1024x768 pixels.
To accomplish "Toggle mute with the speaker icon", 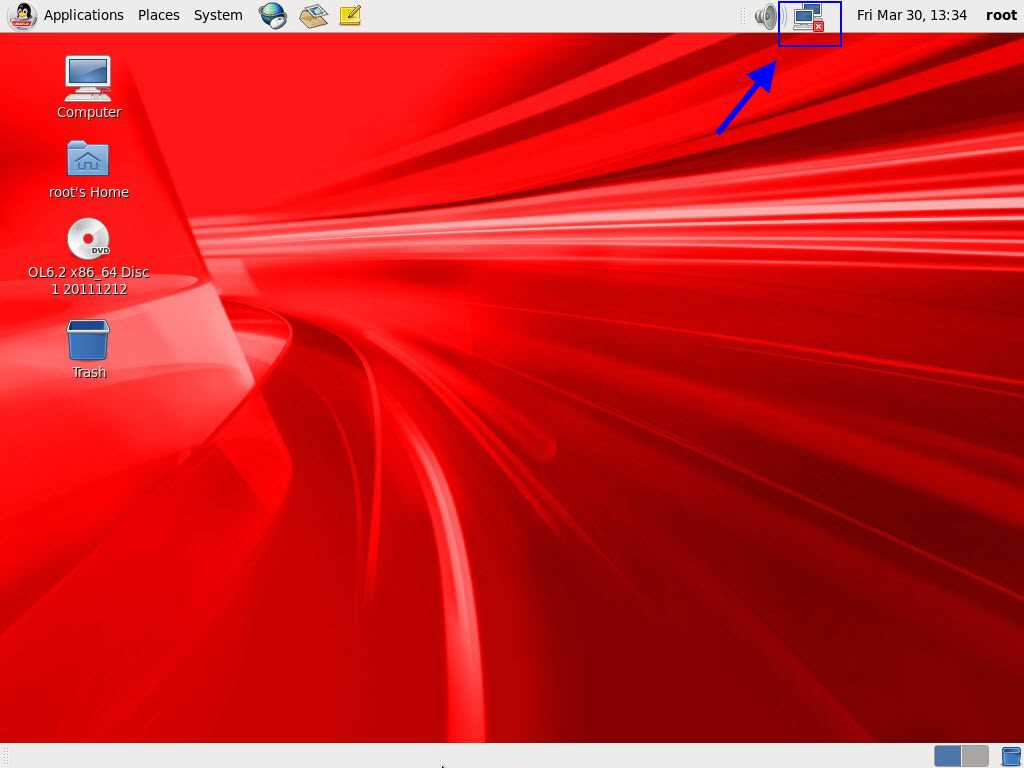I will tap(765, 15).
